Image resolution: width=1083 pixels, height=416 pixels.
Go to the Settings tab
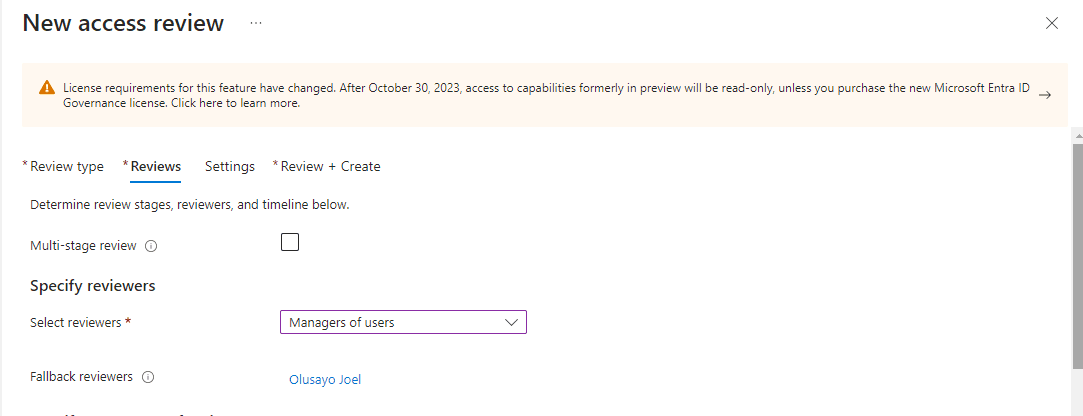point(230,166)
